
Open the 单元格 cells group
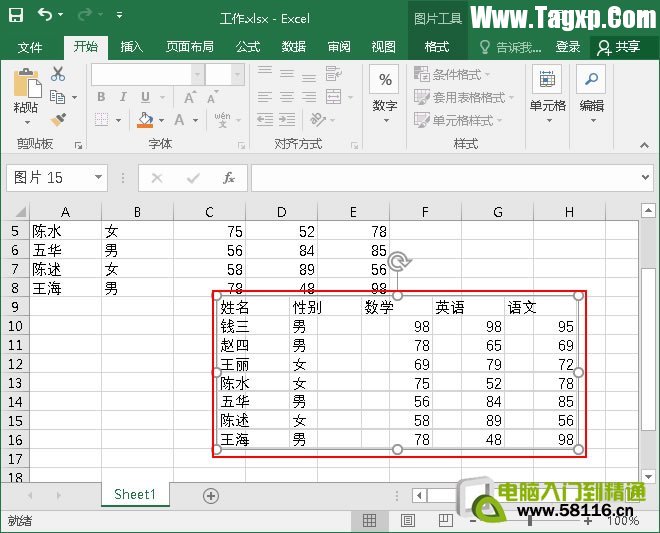pyautogui.click(x=547, y=95)
